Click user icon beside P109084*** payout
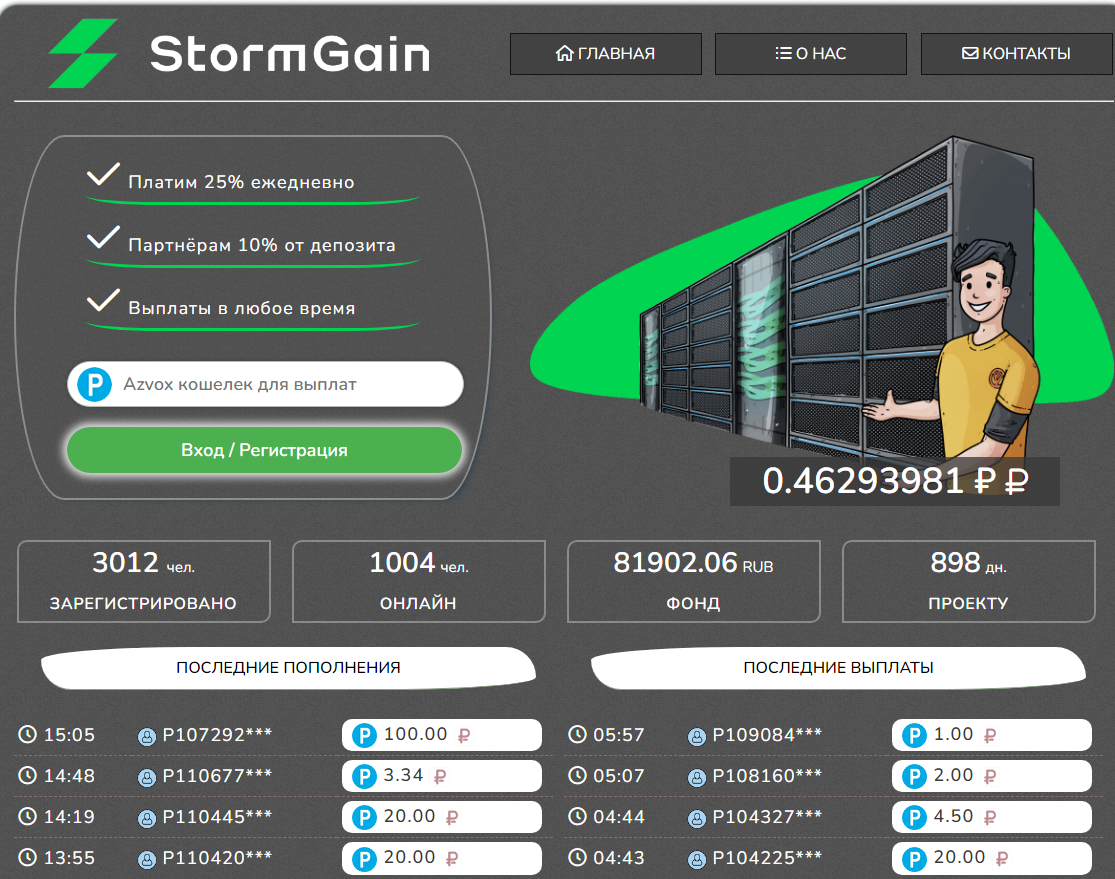The image size is (1115, 879). 697,737
